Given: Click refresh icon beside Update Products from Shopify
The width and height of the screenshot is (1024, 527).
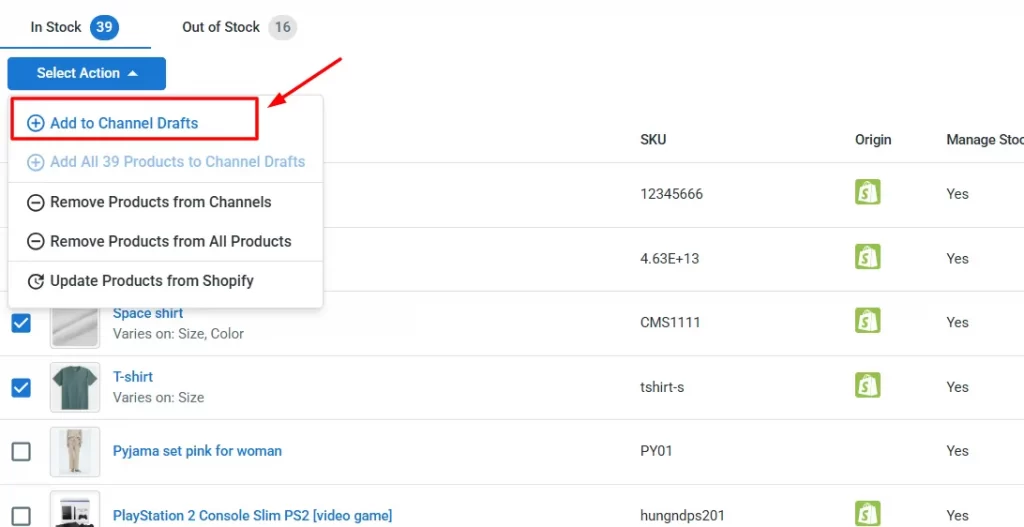Looking at the screenshot, I should point(36,281).
